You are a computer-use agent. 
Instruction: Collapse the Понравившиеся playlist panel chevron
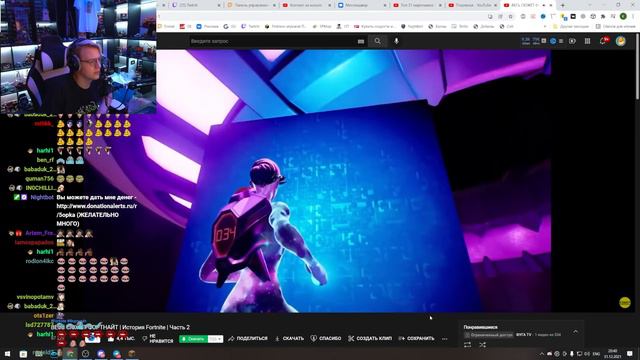576,331
